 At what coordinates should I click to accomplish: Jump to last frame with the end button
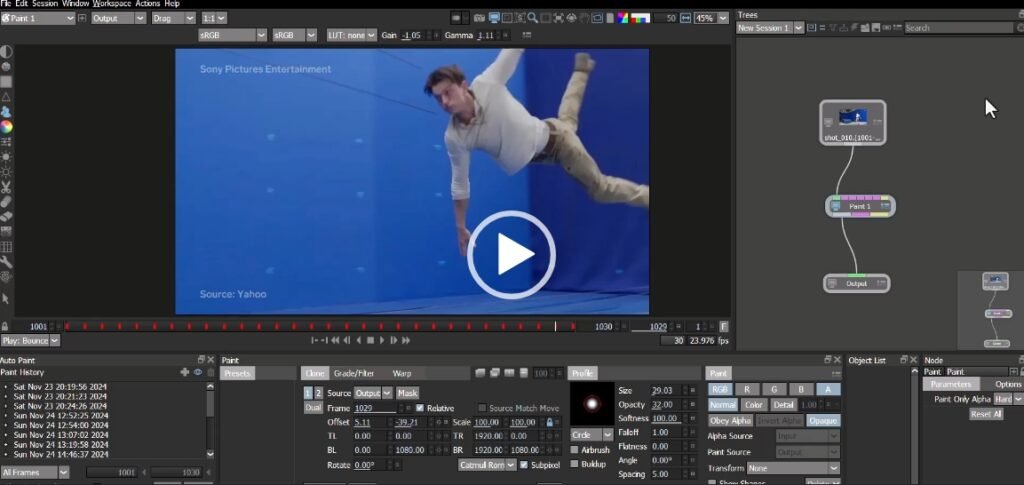[x=406, y=340]
